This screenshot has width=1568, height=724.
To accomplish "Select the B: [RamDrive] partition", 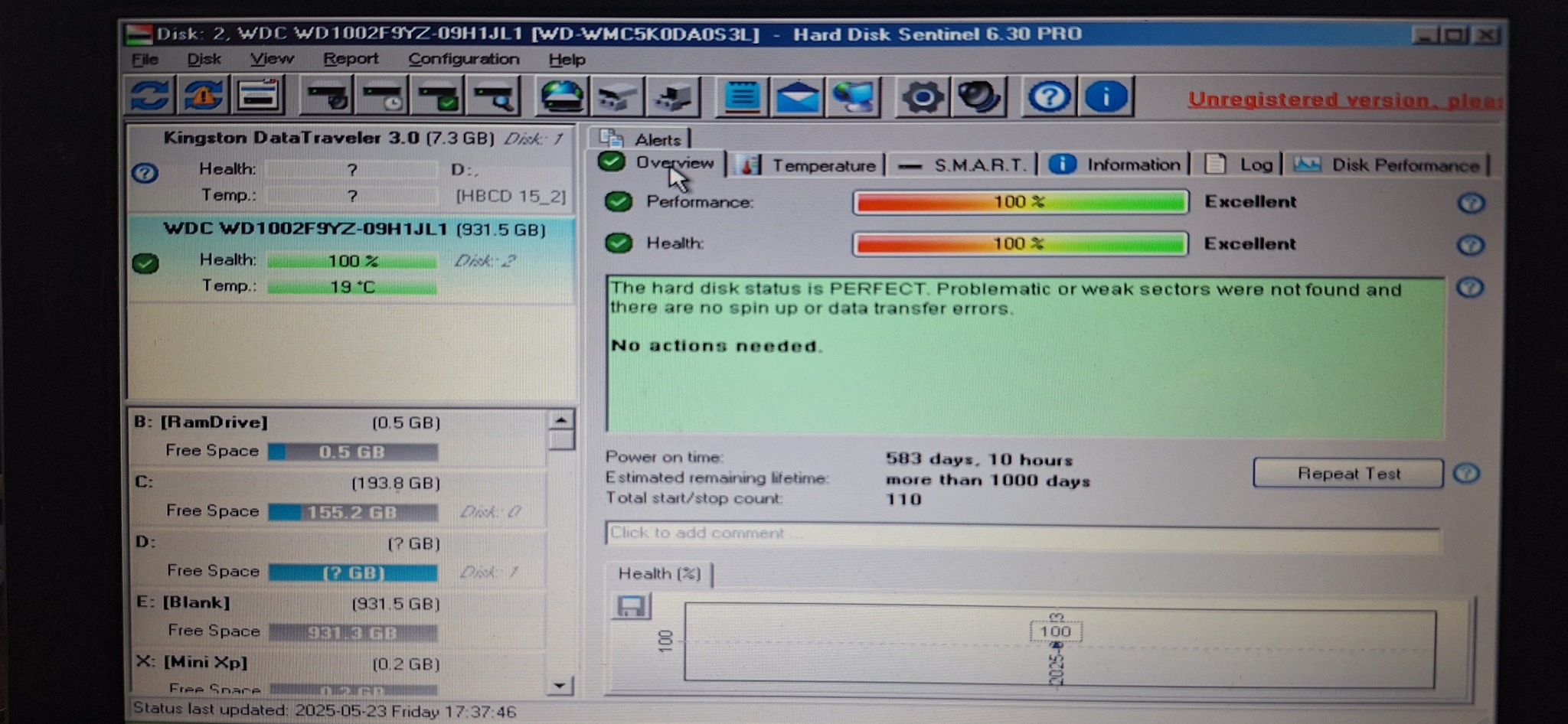I will (x=338, y=437).
